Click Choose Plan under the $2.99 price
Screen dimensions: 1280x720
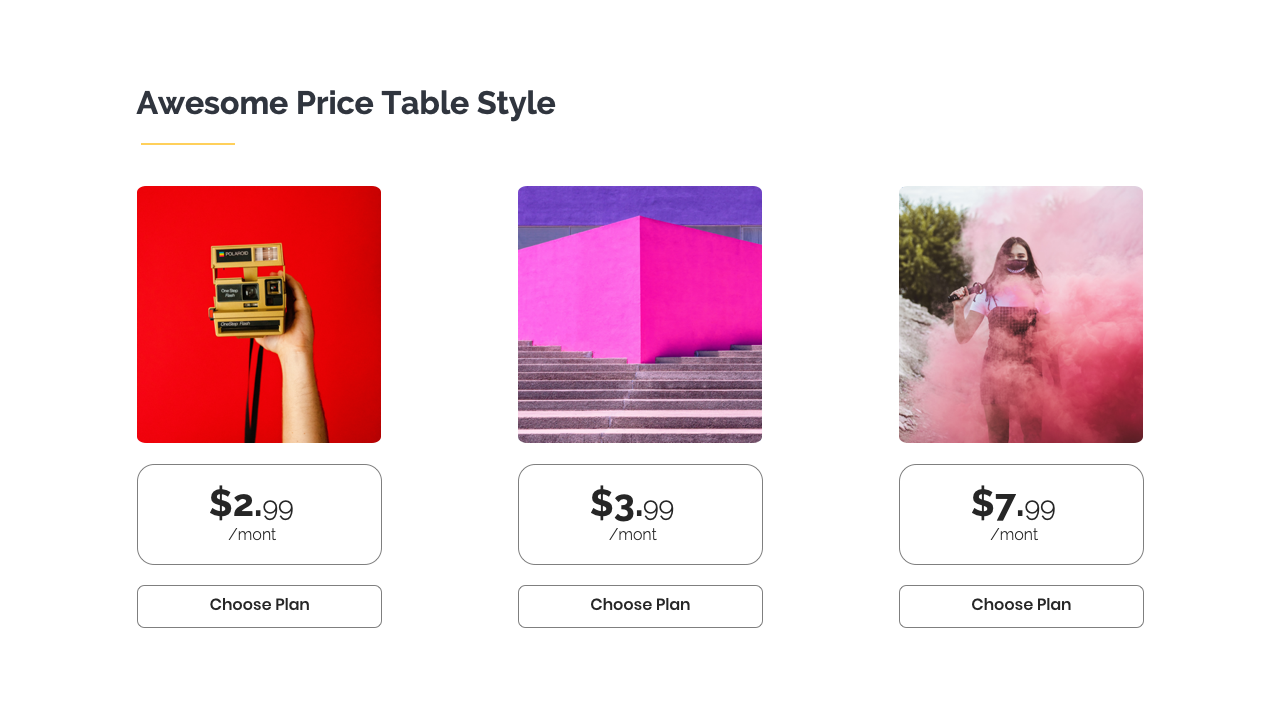click(x=259, y=606)
